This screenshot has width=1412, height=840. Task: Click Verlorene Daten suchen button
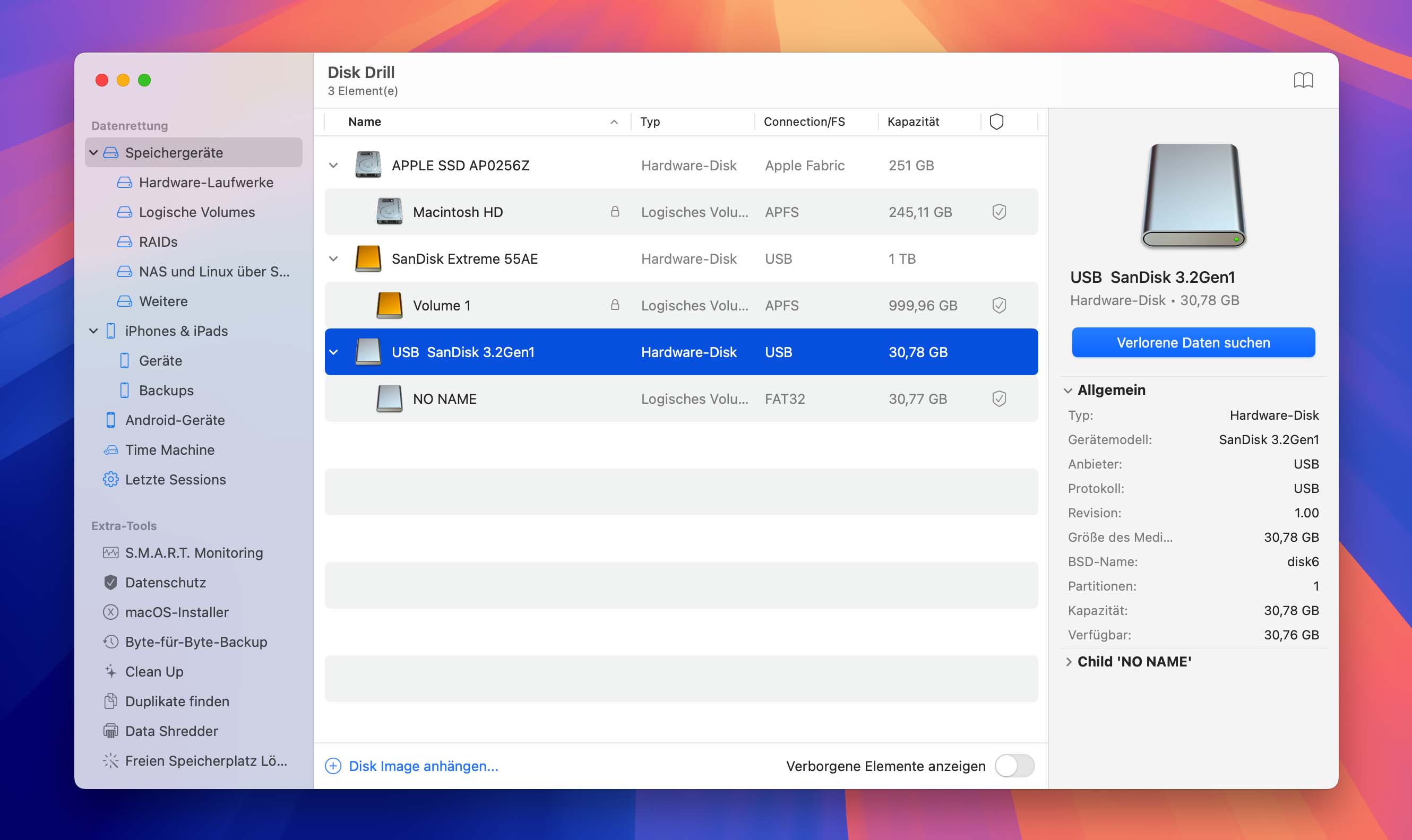1193,342
